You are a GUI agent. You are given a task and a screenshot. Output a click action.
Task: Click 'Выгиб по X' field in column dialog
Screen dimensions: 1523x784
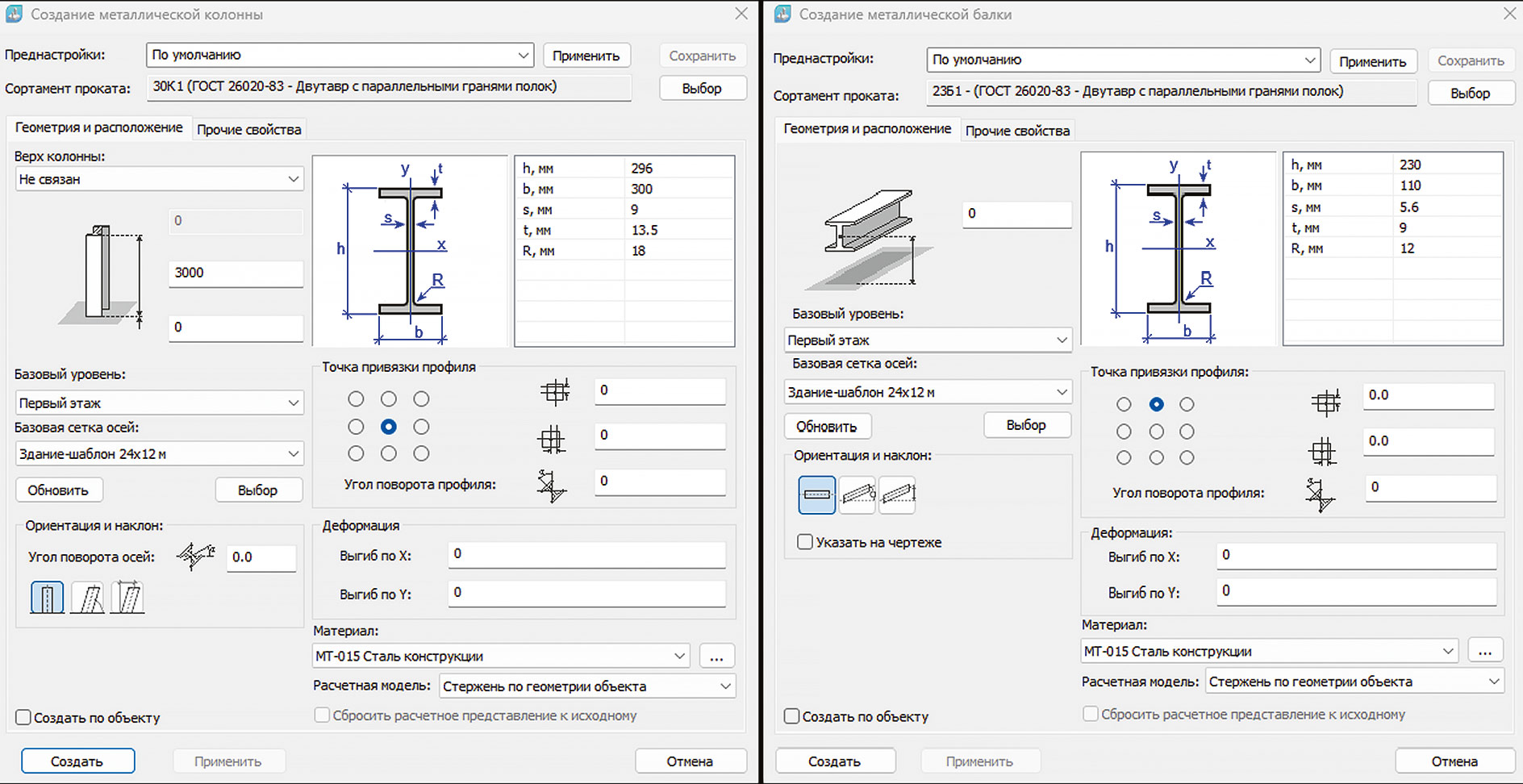(x=587, y=554)
